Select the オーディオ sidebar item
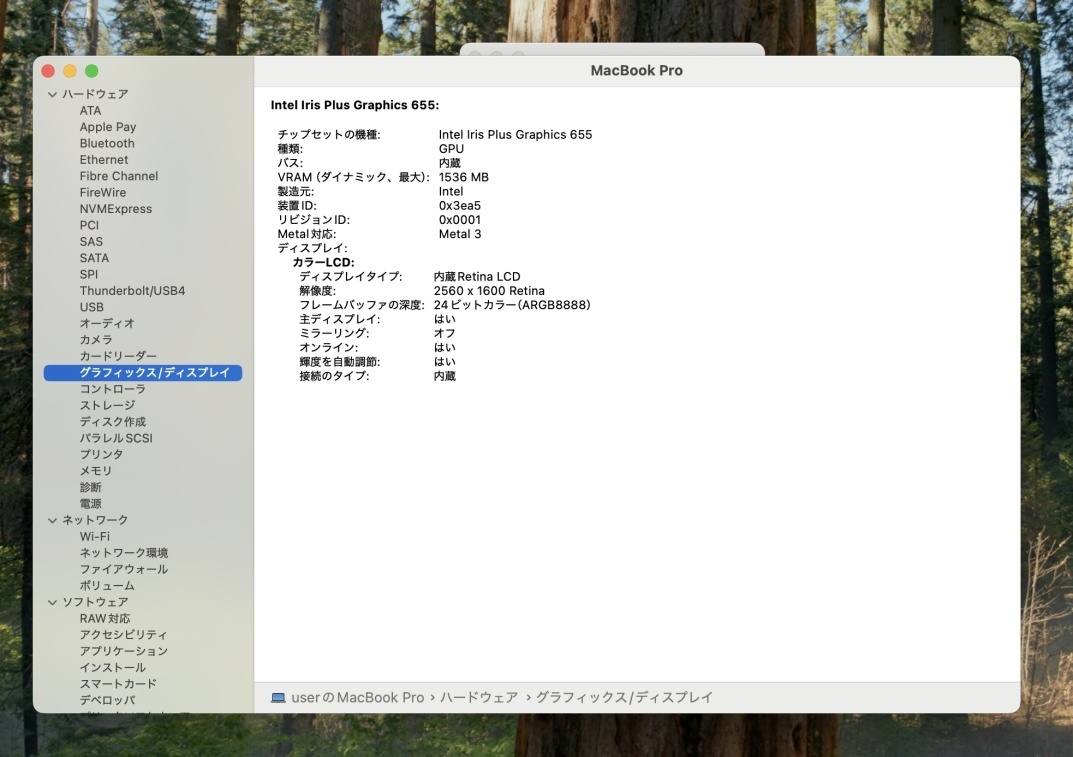The image size is (1073, 757). pos(107,323)
